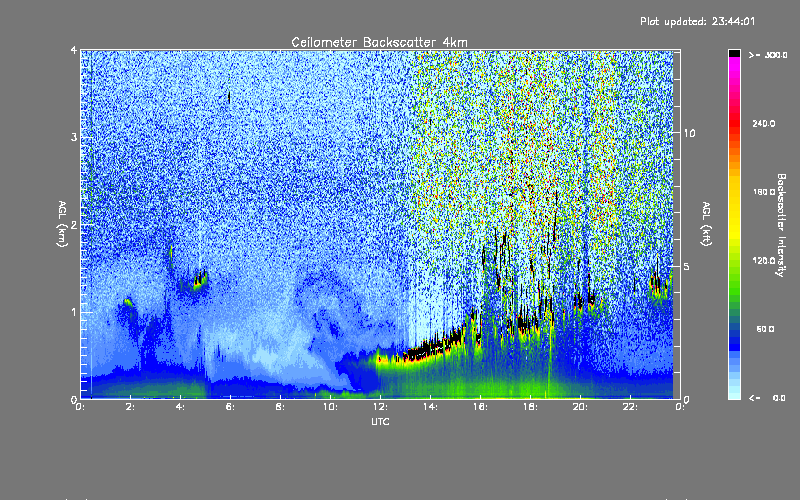
Task: Click the '18:' UTC tick label
Action: pos(530,407)
